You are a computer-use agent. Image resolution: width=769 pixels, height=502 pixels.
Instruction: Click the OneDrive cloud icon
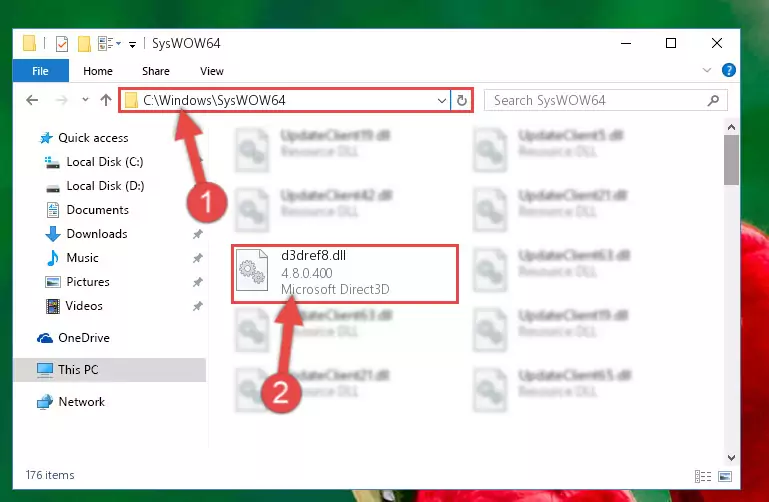pos(45,338)
